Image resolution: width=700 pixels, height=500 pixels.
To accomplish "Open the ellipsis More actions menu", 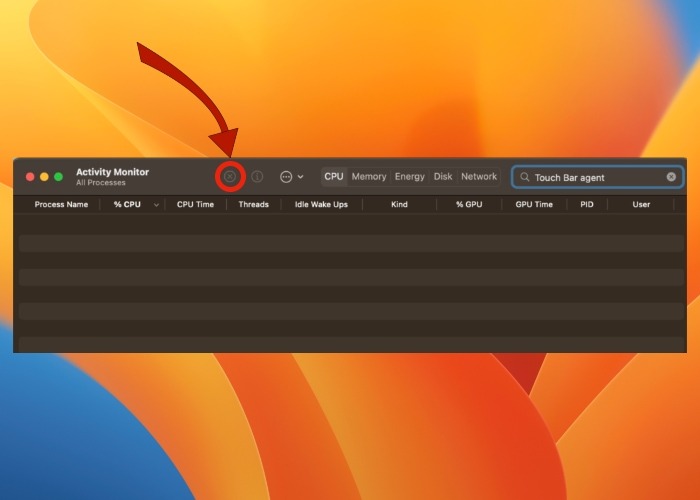I will click(286, 177).
